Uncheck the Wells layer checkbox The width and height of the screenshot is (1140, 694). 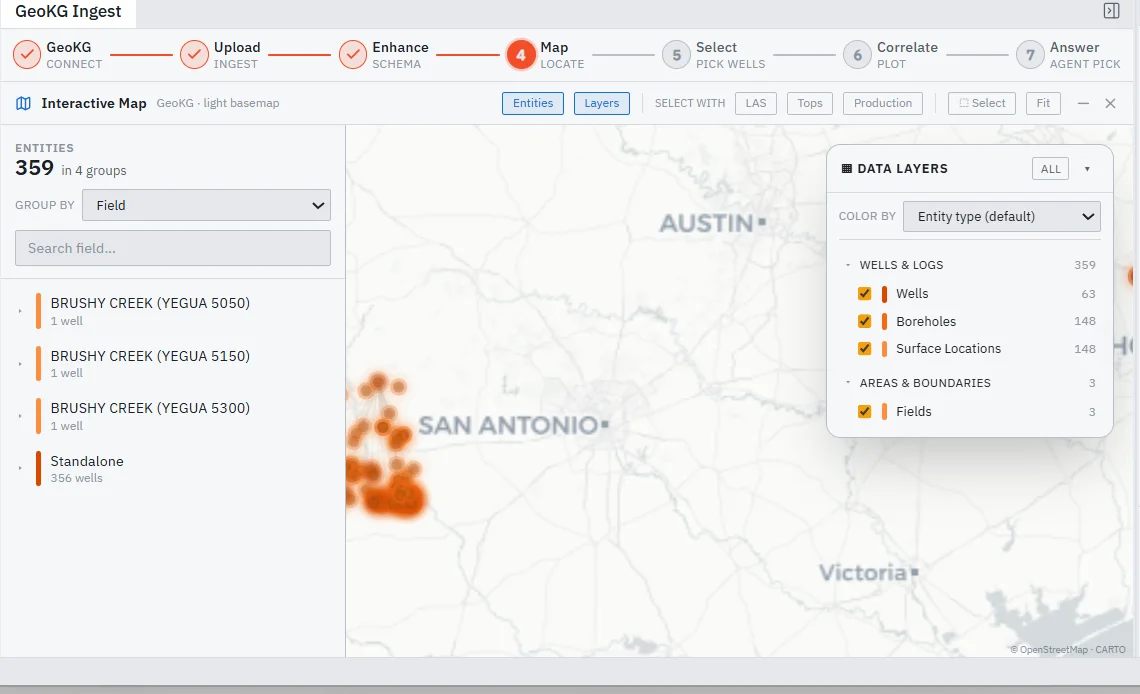pos(864,294)
